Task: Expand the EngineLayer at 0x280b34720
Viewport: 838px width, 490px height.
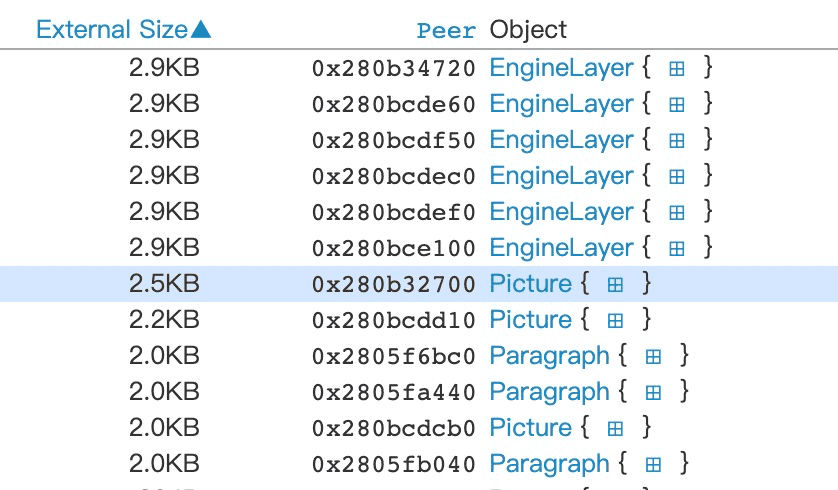Action: 677,68
